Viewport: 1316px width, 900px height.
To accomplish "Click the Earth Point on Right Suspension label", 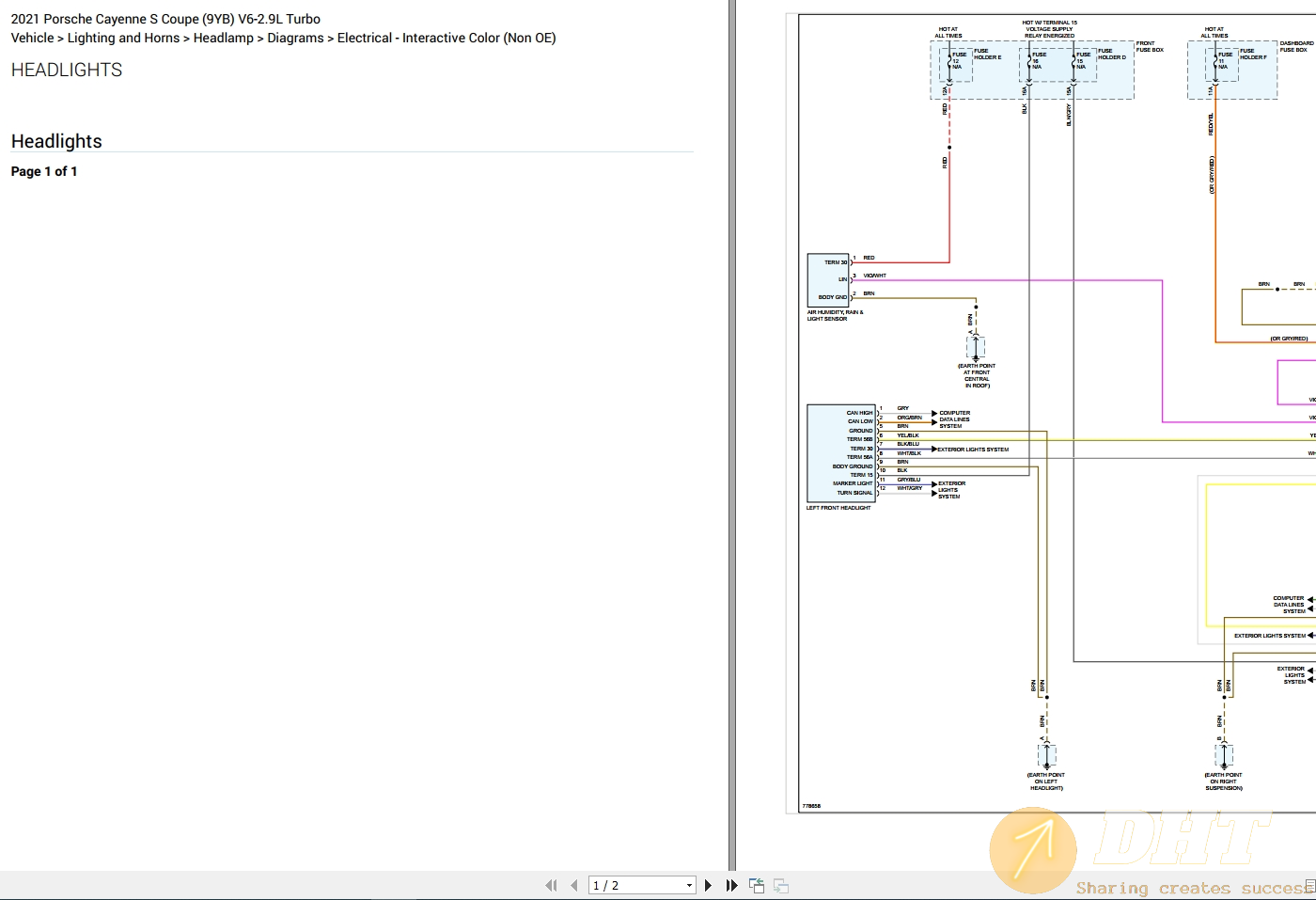I will (1224, 782).
